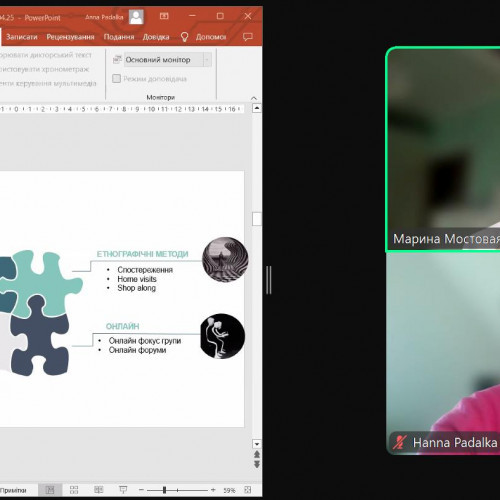Toggle Використовувати хронометраж option

44,69
